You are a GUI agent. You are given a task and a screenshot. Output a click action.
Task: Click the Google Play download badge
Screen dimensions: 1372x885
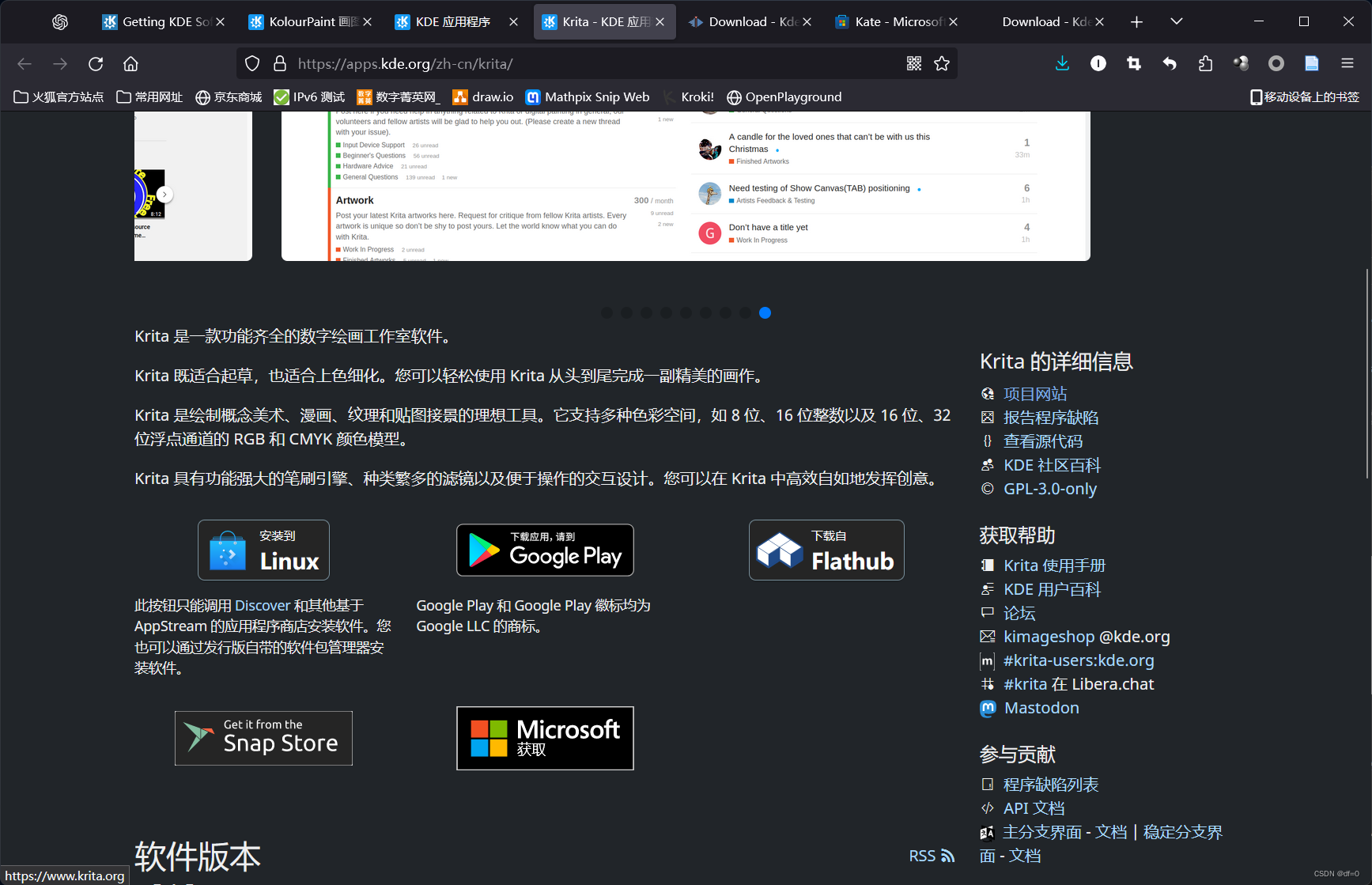[545, 550]
